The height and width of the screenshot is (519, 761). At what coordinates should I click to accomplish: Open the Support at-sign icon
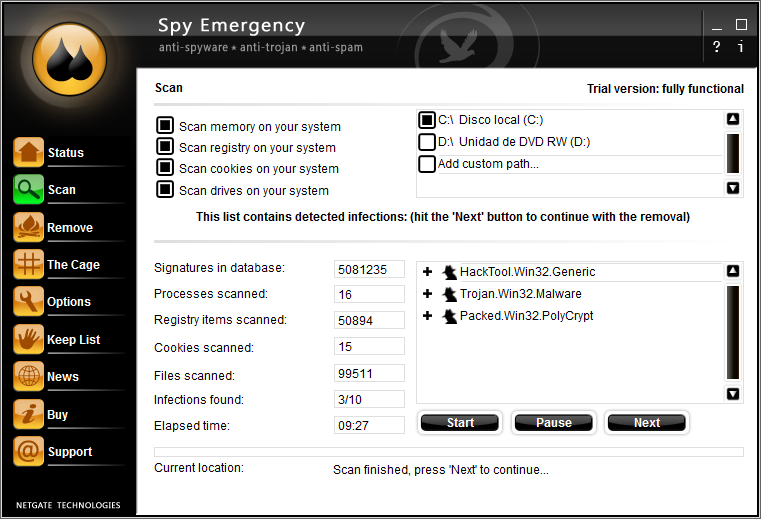[28, 451]
